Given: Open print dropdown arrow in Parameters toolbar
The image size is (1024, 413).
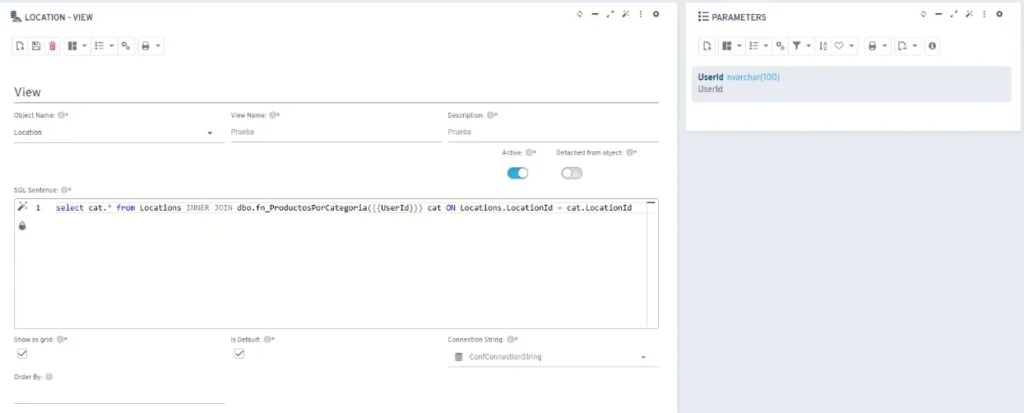Looking at the screenshot, I should (885, 46).
